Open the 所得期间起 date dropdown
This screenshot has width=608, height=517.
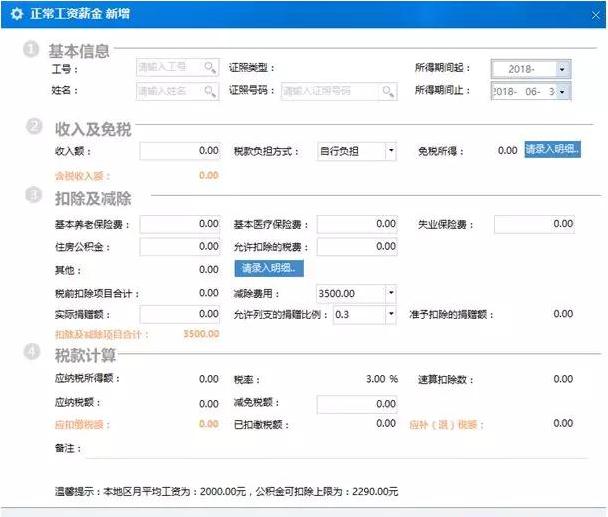(x=562, y=69)
